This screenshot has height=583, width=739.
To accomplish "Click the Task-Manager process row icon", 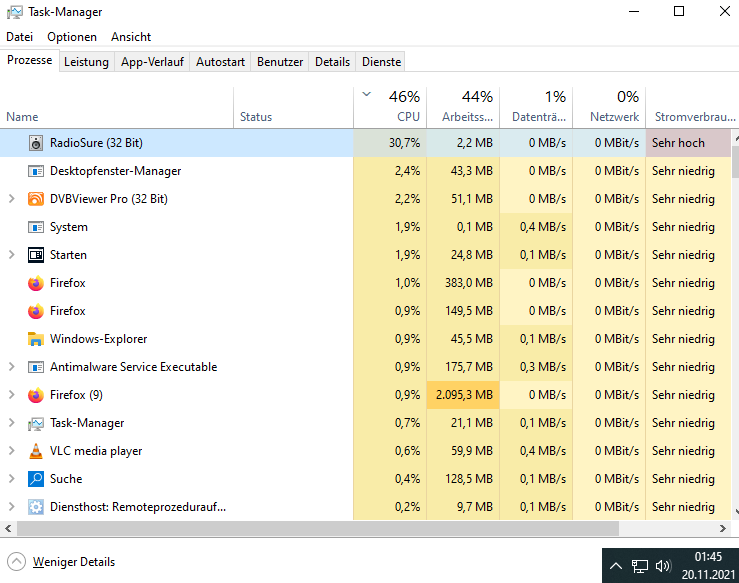I will tap(36, 423).
